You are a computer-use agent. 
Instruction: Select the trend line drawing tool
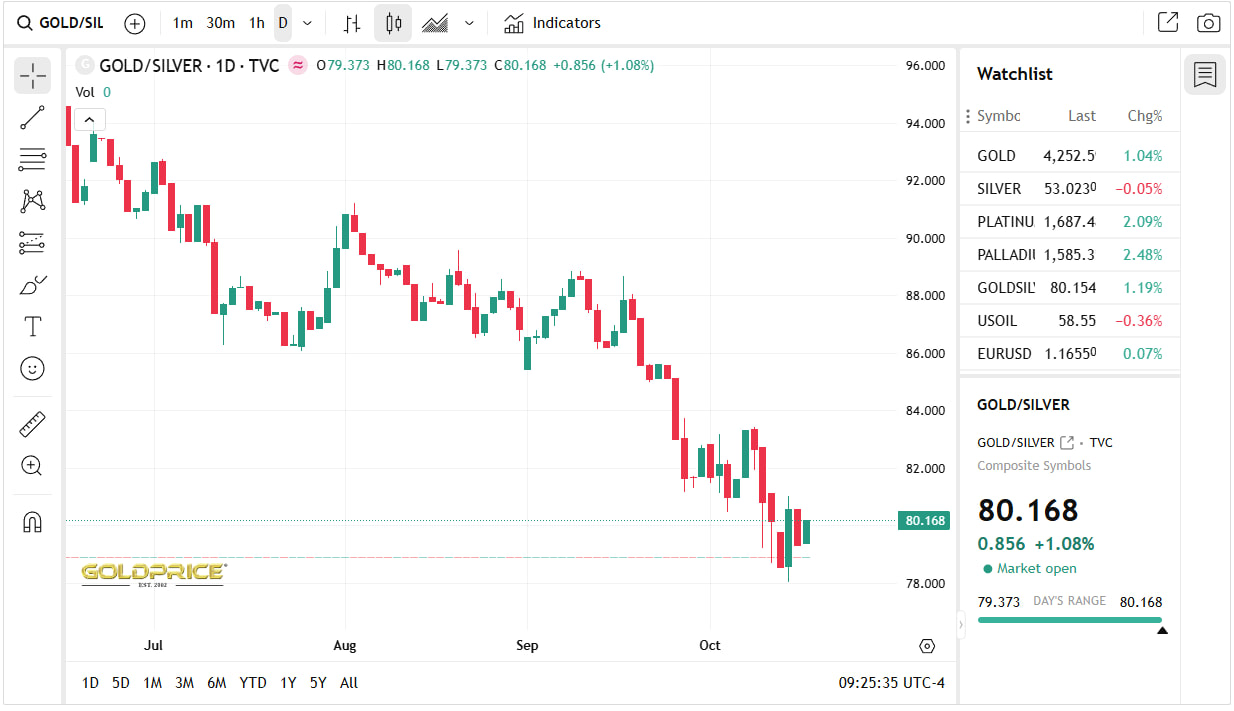tap(32, 118)
